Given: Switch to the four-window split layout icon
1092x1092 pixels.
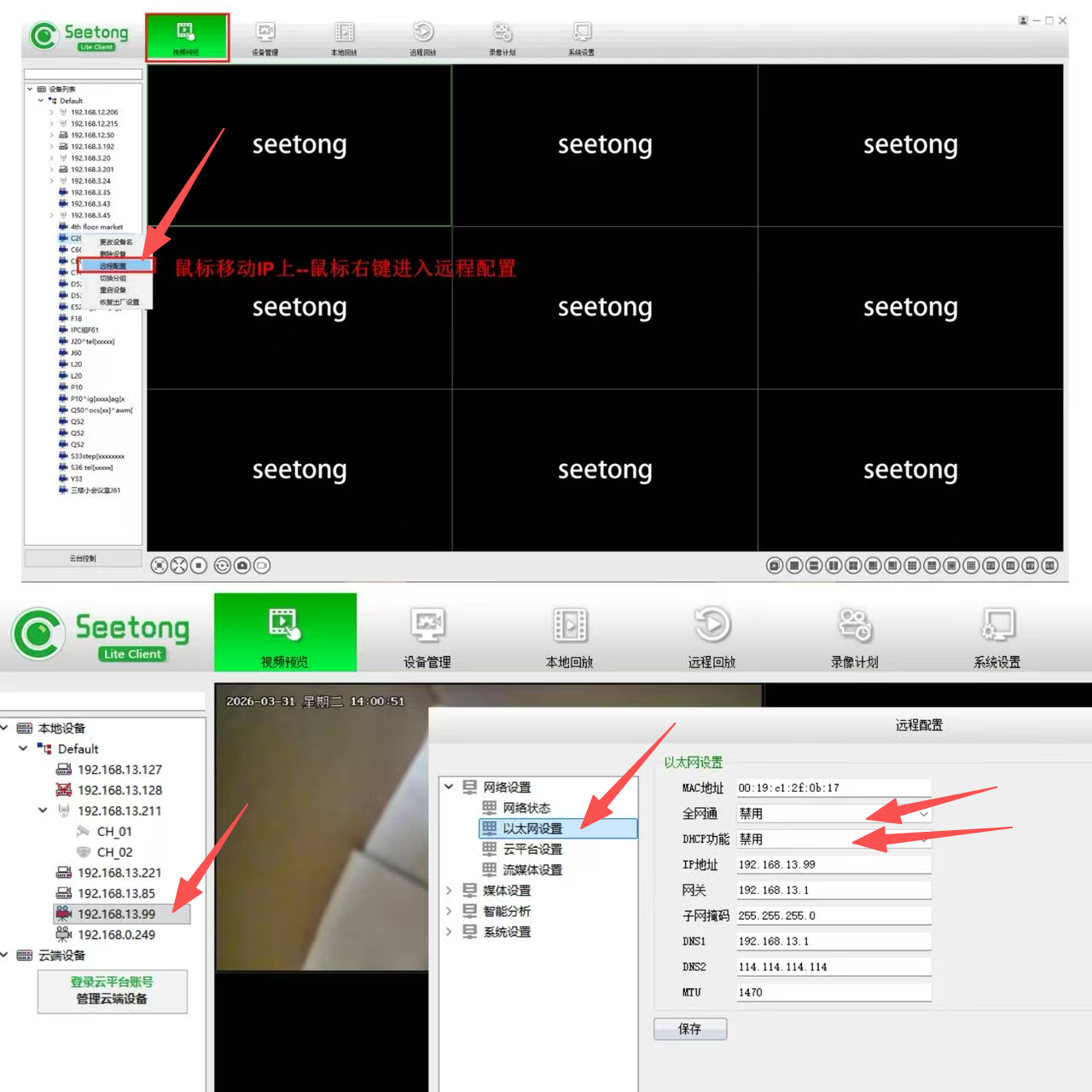Looking at the screenshot, I should click(x=853, y=566).
